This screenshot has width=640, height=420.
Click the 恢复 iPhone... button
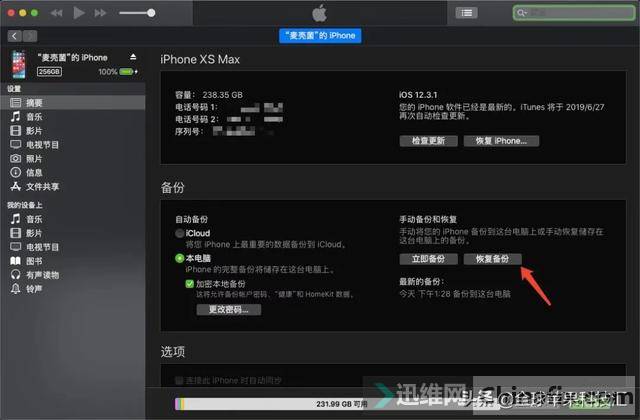[x=501, y=141]
